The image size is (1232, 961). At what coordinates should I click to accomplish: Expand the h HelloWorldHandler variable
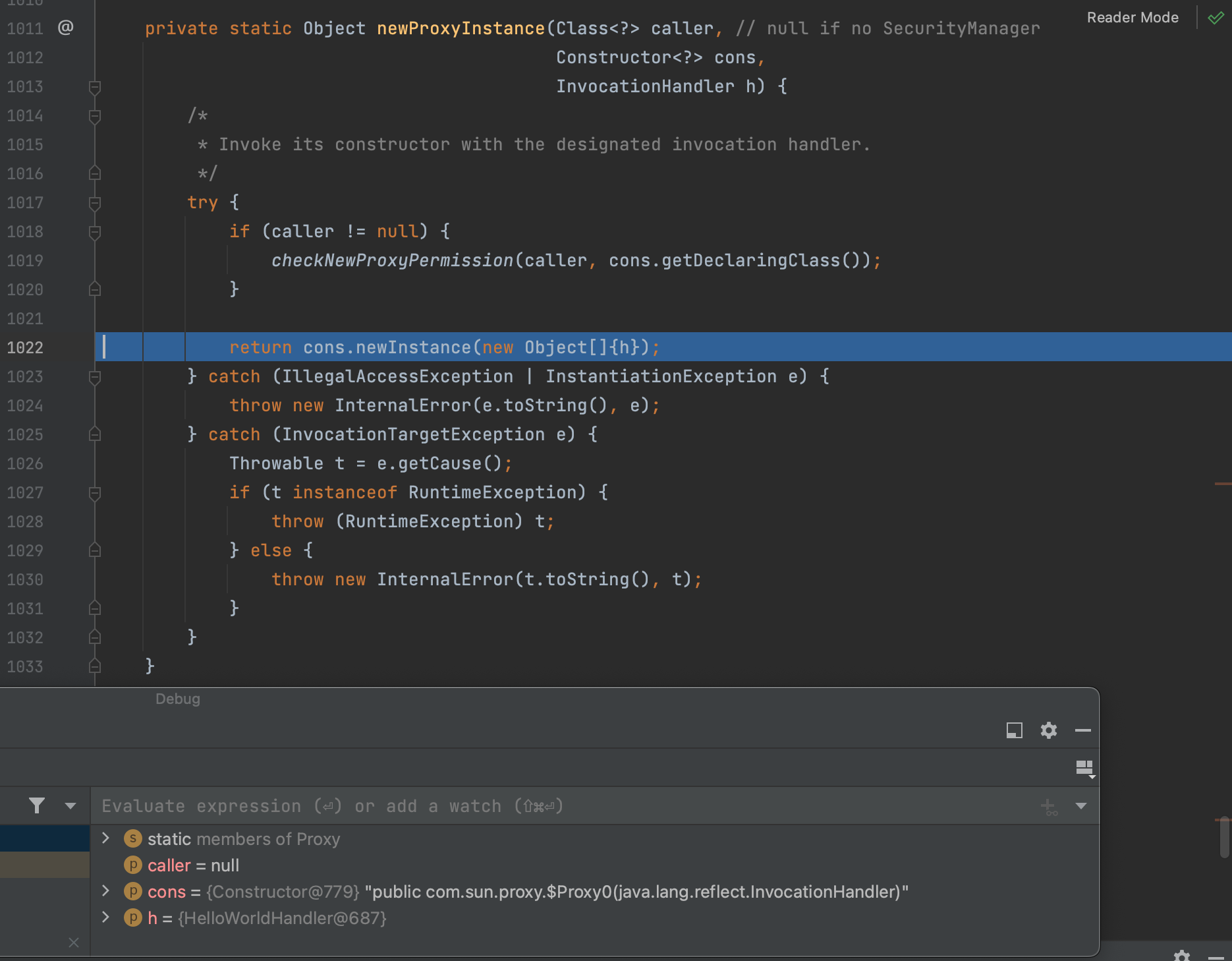(x=105, y=917)
